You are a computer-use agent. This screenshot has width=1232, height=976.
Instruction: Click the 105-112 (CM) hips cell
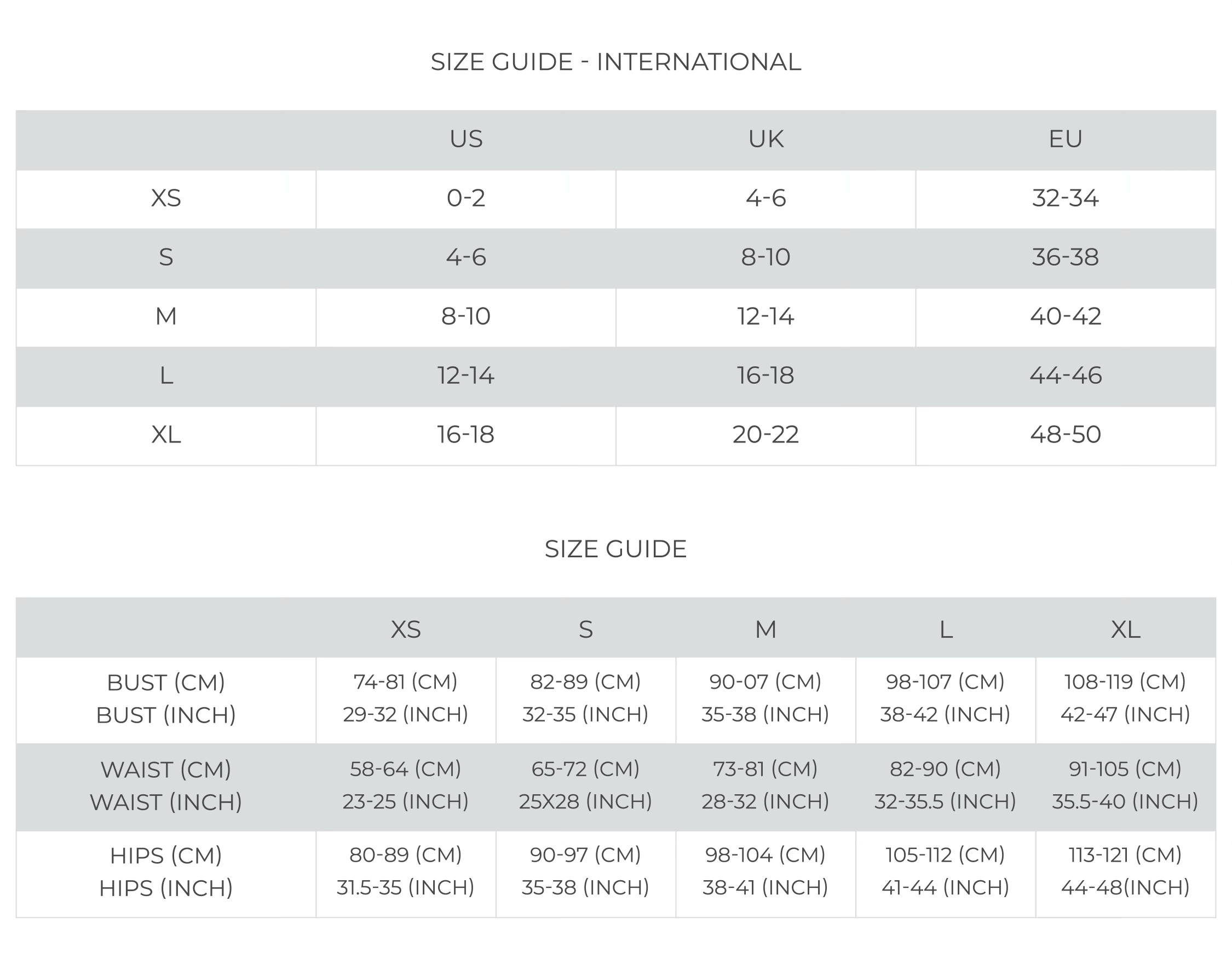click(945, 855)
